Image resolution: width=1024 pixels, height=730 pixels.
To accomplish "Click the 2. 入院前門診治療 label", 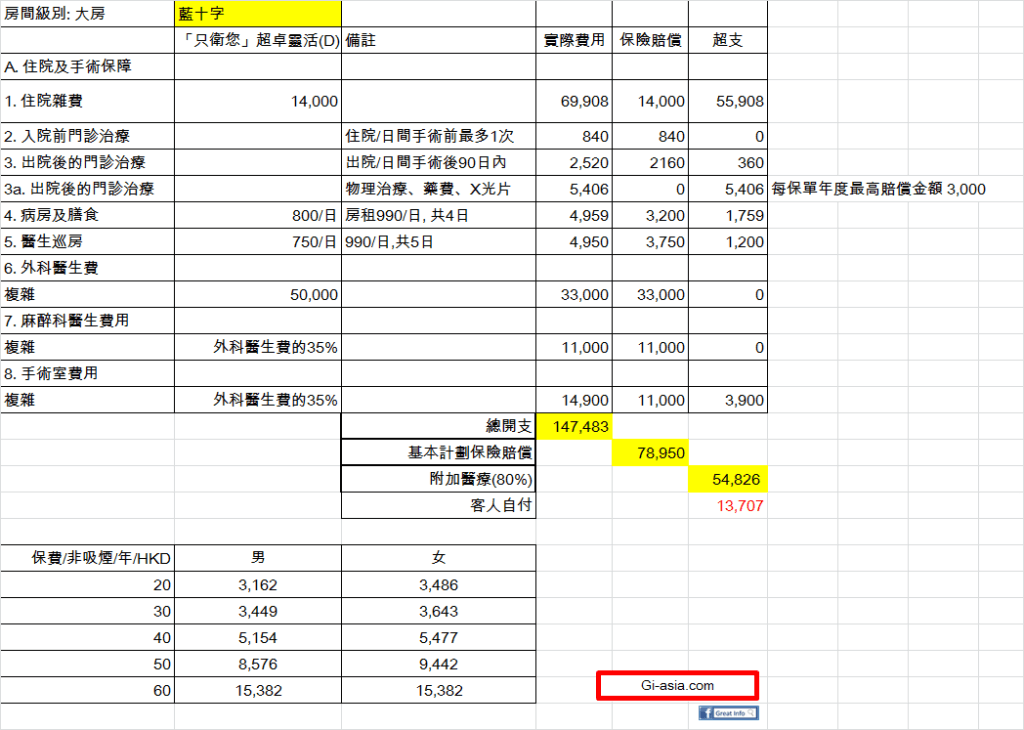I will click(x=67, y=136).
